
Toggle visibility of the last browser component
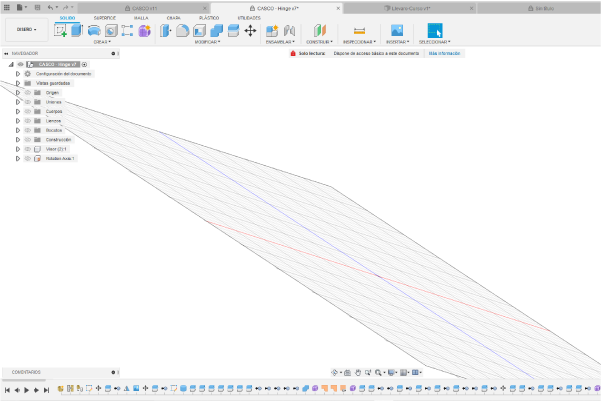coord(28,158)
